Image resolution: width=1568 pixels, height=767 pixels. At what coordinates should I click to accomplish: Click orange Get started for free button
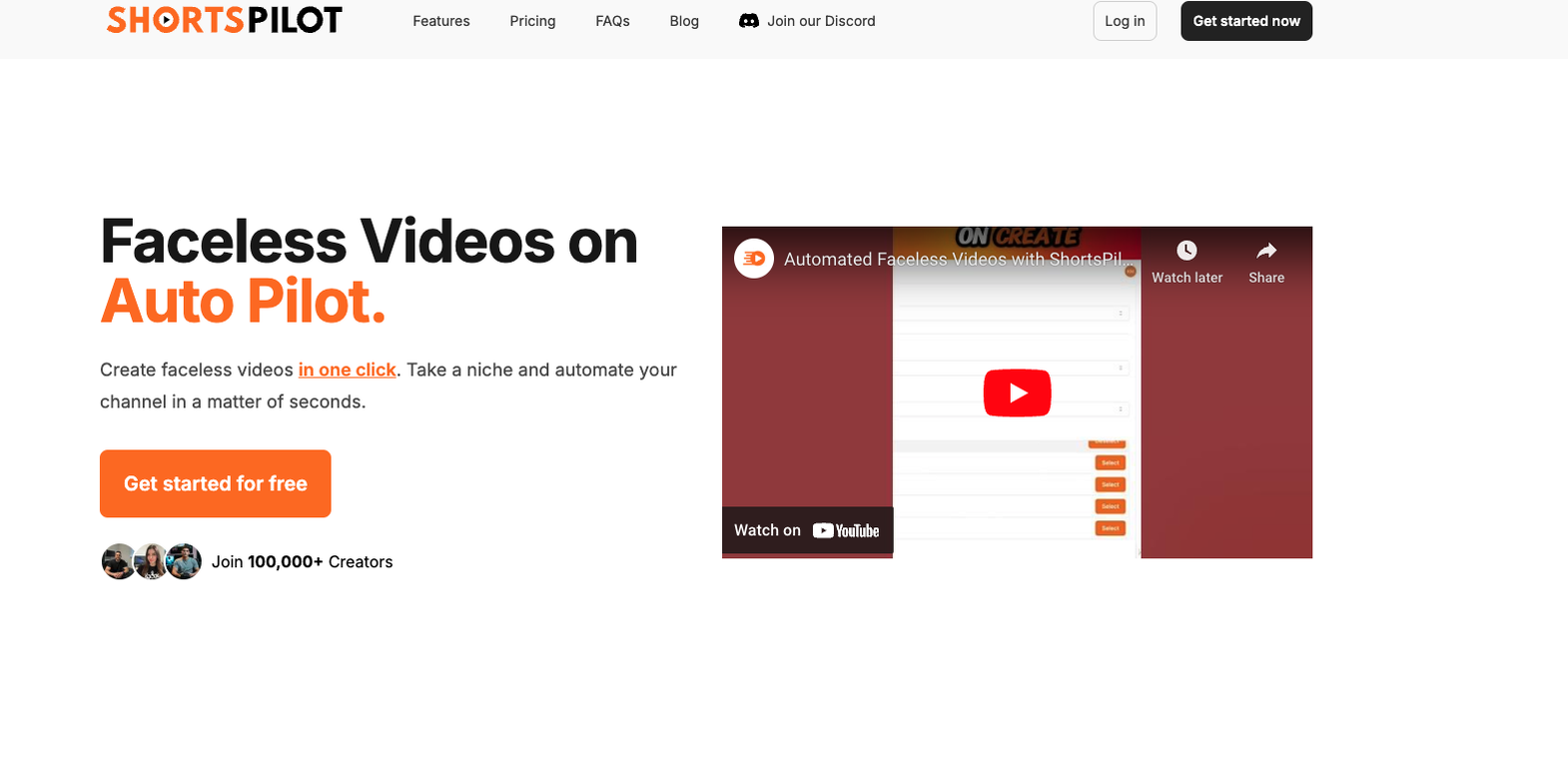(x=215, y=483)
